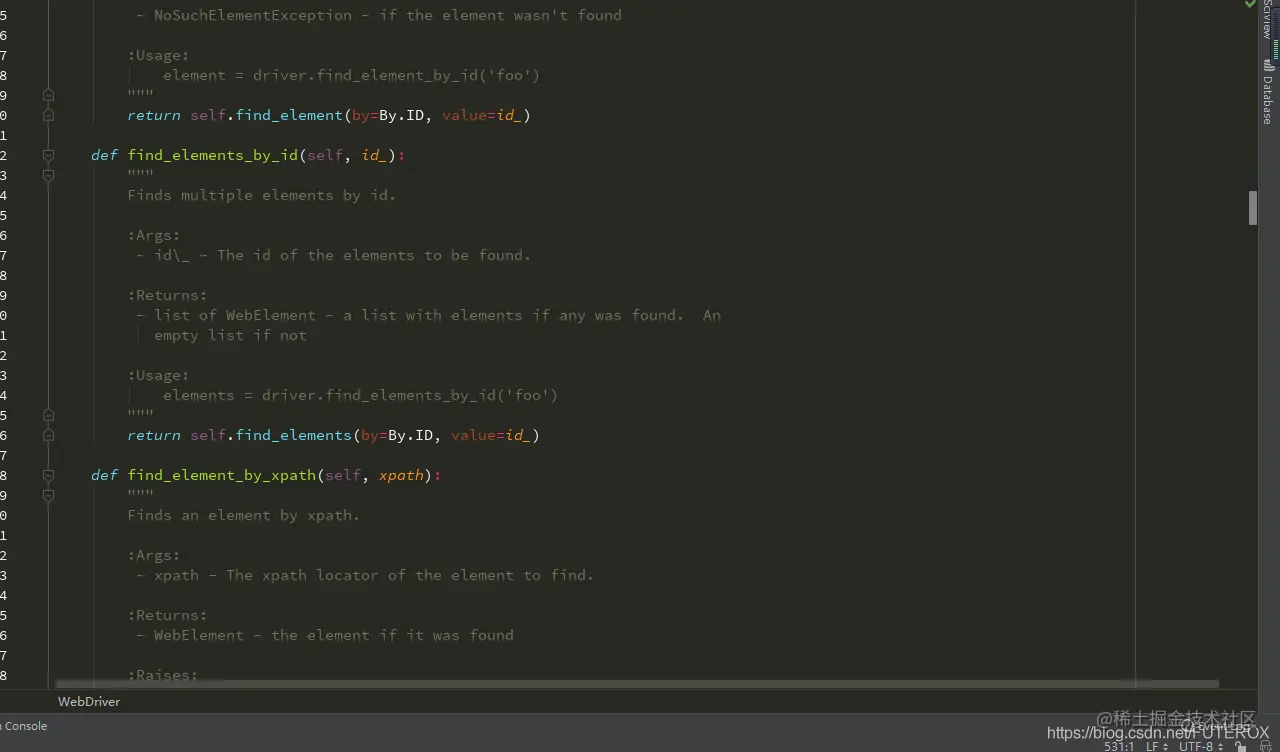This screenshot has height=752, width=1280.
Task: Change the UTF-8 file encoding
Action: pos(1203,746)
